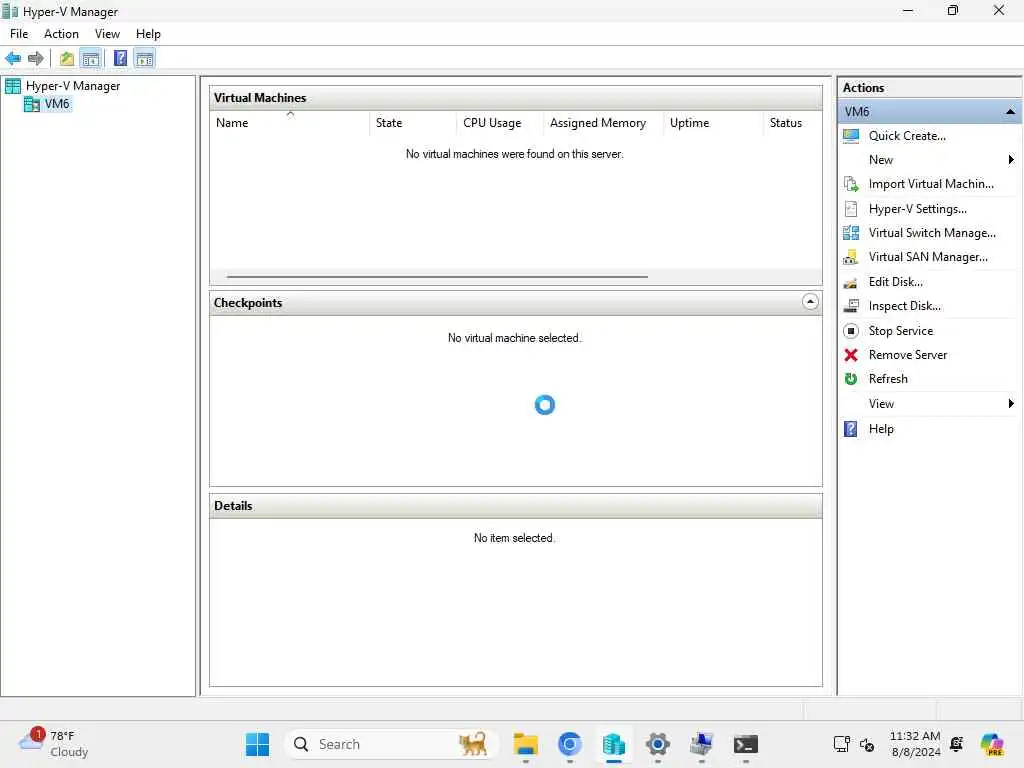The image size is (1024, 768).
Task: Toggle the Show/Hide Console Tree icon
Action: pos(91,59)
